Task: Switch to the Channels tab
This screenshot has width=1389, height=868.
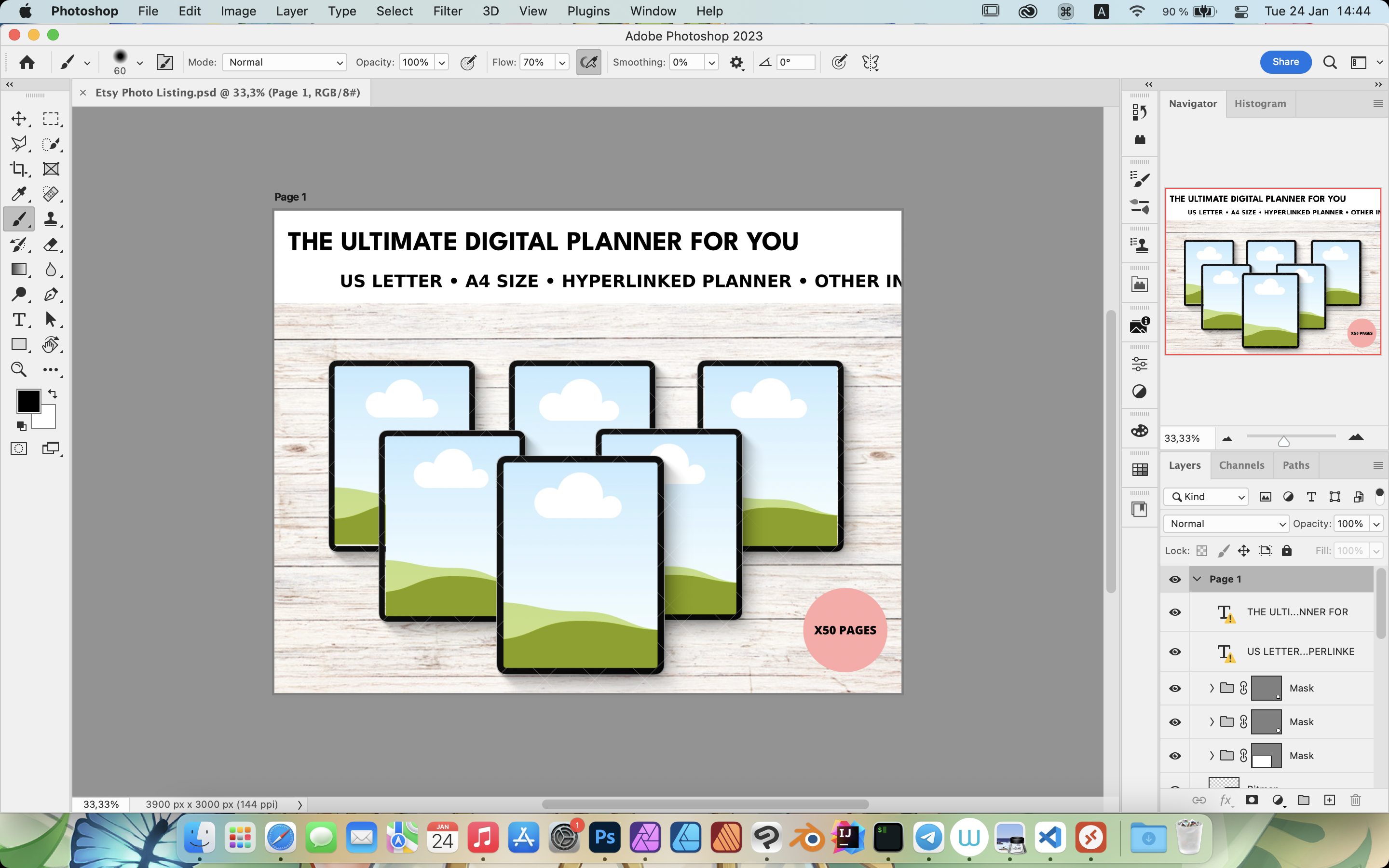Action: pos(1241,465)
